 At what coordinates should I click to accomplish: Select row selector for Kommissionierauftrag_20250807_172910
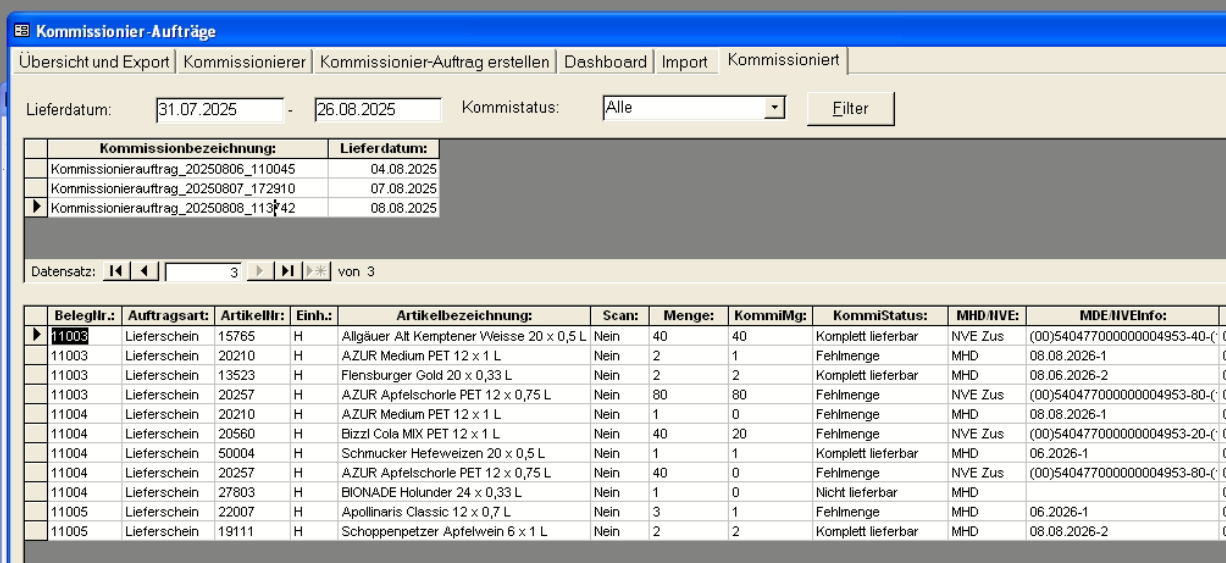35,188
